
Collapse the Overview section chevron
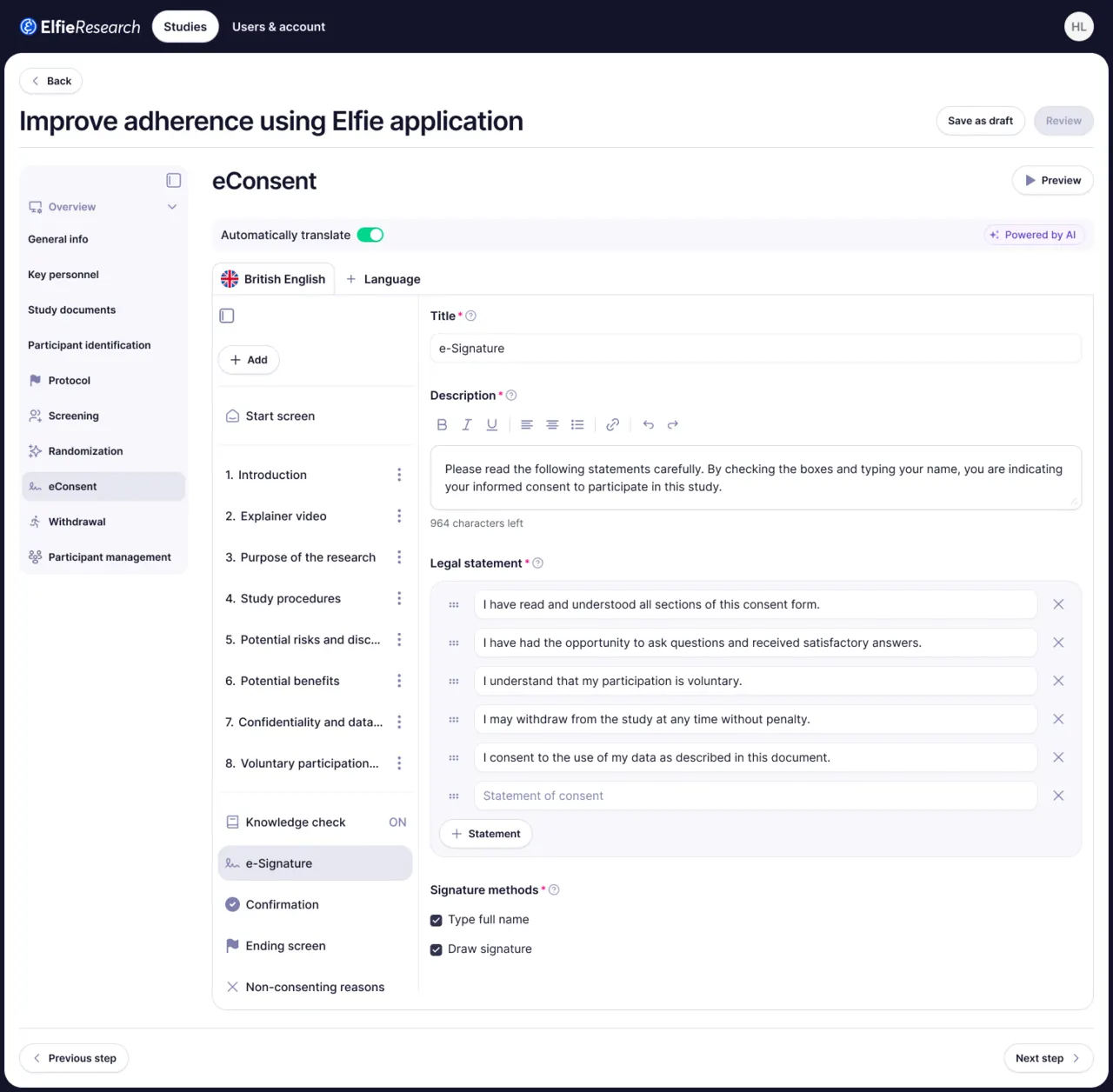pos(172,207)
